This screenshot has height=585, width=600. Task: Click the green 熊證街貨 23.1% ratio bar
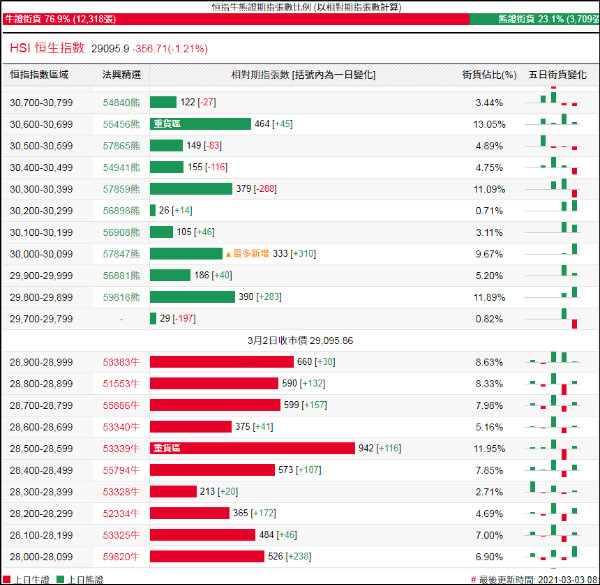535,19
